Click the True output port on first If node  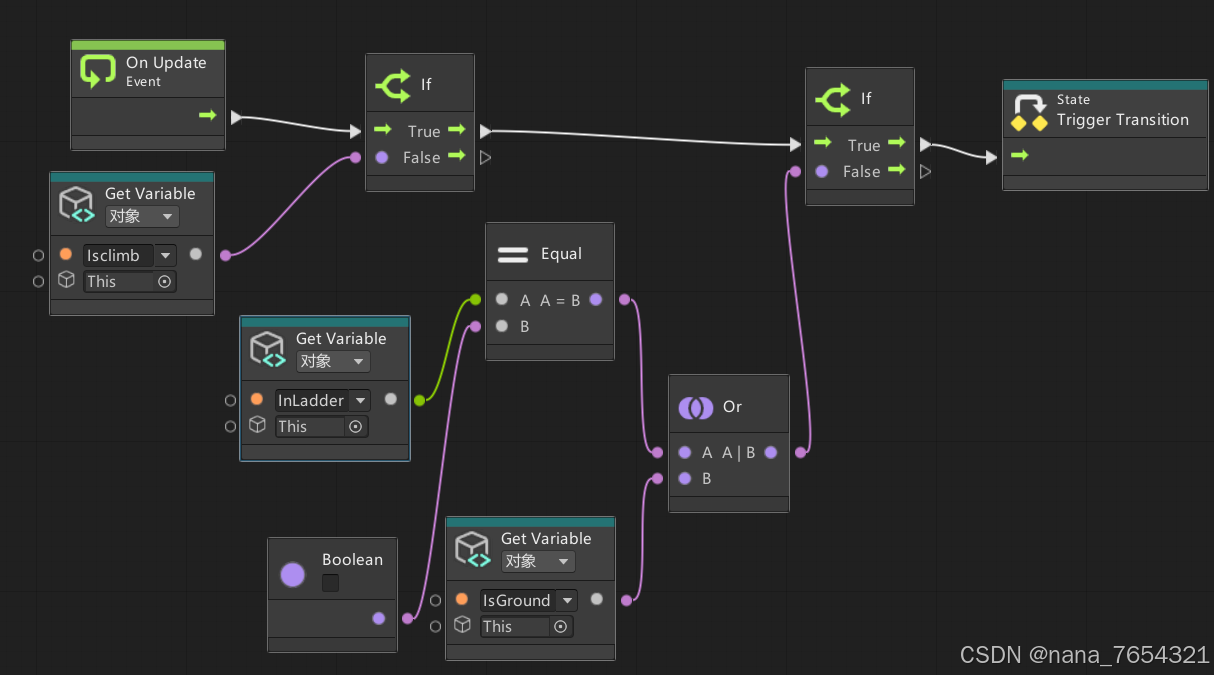[x=457, y=130]
